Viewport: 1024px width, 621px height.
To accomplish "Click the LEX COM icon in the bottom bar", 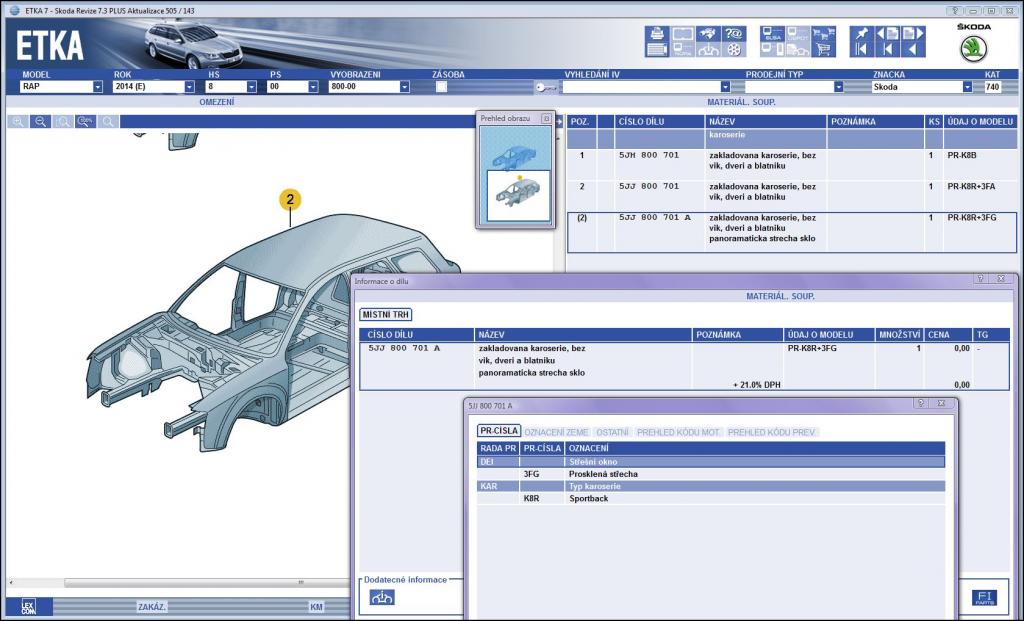I will pos(28,607).
